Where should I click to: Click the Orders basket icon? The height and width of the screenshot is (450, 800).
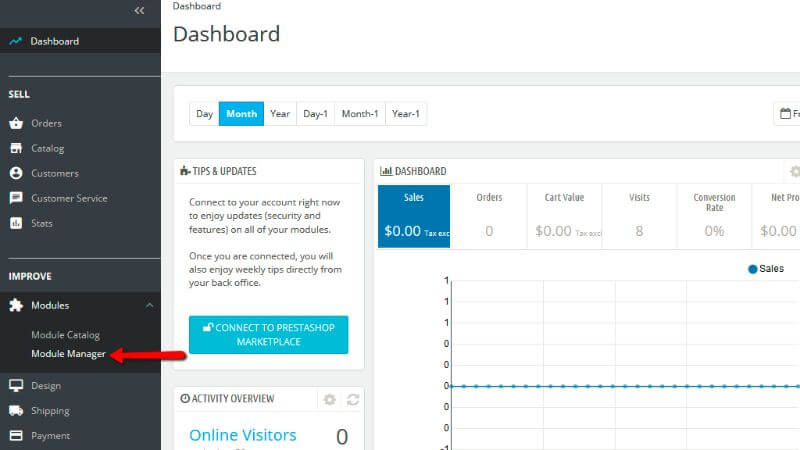coord(16,123)
